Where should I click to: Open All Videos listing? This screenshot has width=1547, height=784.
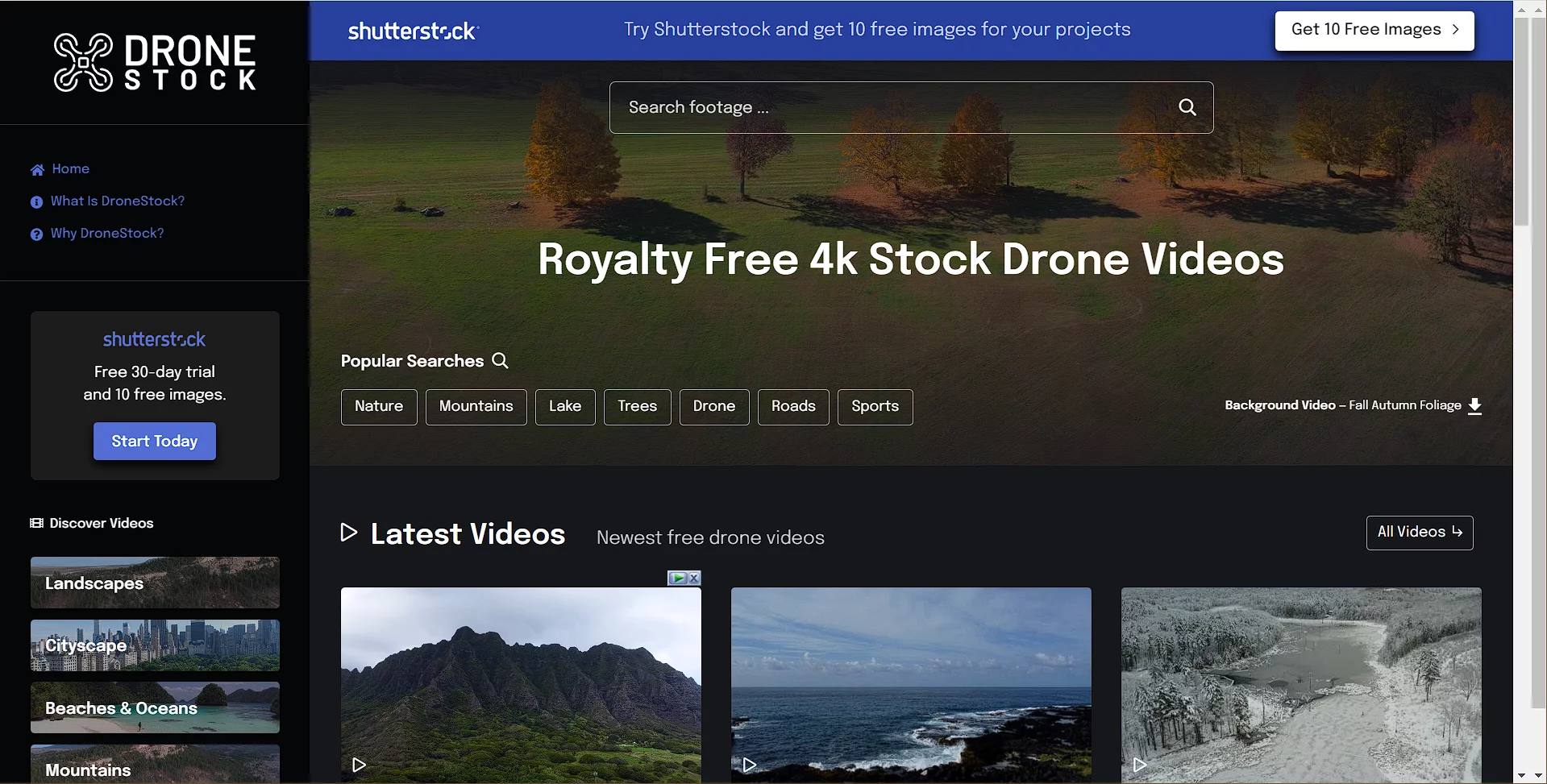pyautogui.click(x=1419, y=533)
